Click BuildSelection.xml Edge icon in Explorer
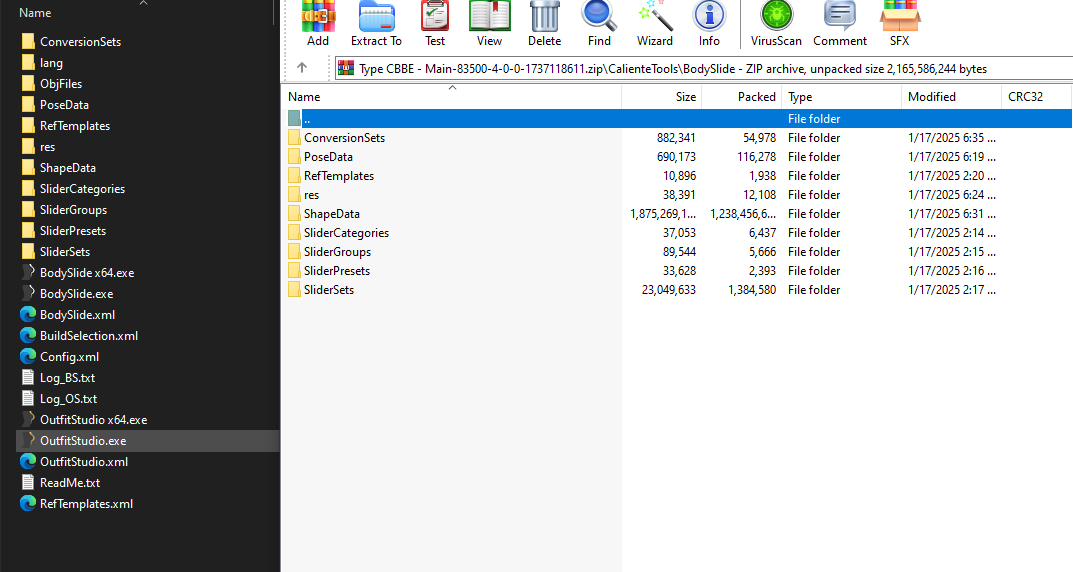 tap(28, 335)
